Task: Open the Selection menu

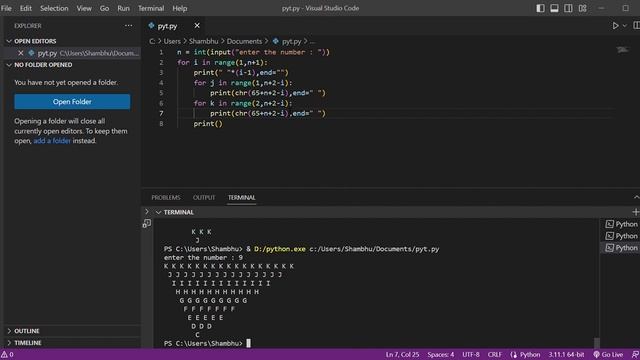Action: click(x=54, y=8)
